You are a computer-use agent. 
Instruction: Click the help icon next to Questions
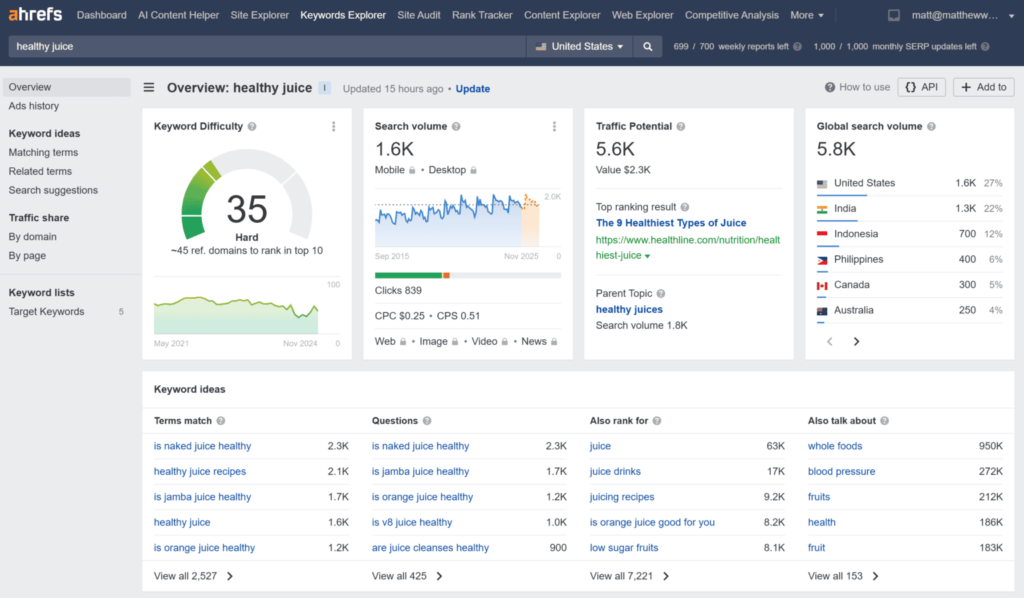click(427, 421)
